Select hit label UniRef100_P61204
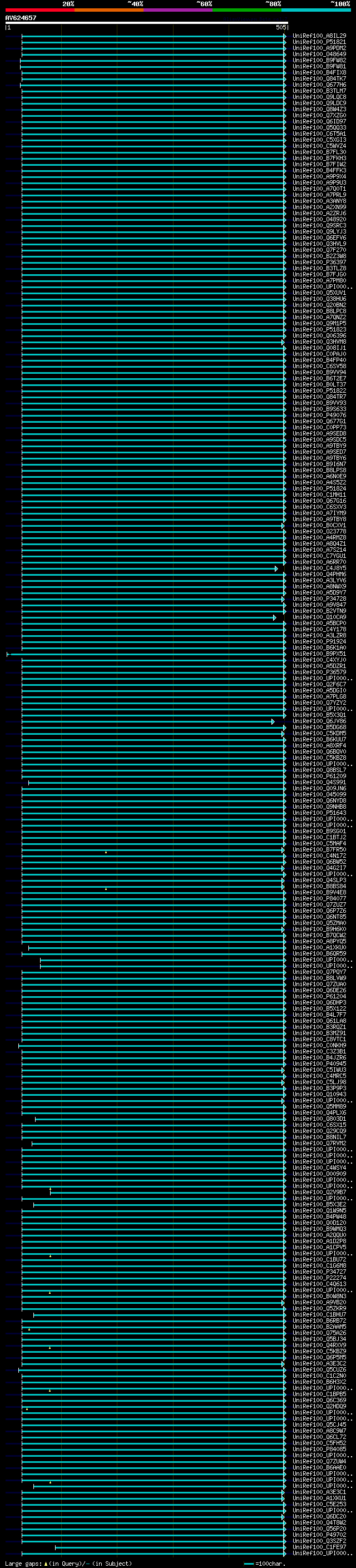The height and width of the screenshot is (1568, 356). point(319,997)
